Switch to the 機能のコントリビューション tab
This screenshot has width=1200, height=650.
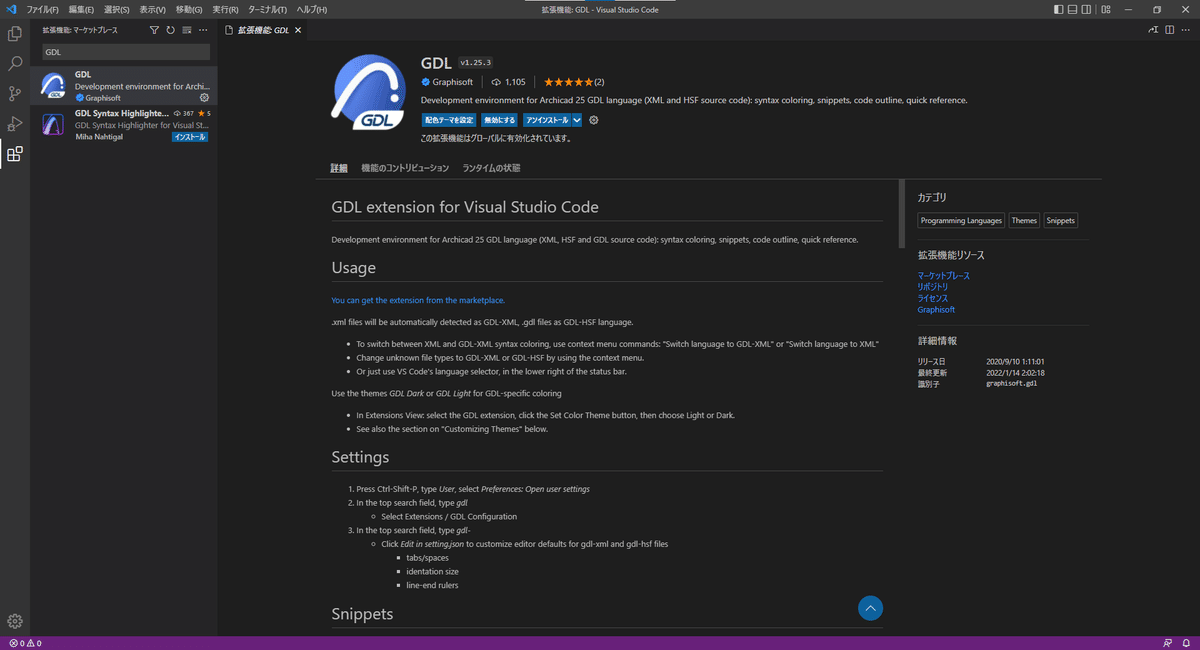click(x=405, y=168)
